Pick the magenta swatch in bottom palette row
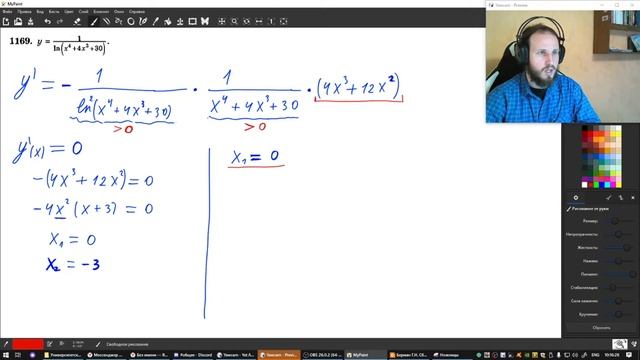The height and width of the screenshot is (360, 640). point(613,185)
